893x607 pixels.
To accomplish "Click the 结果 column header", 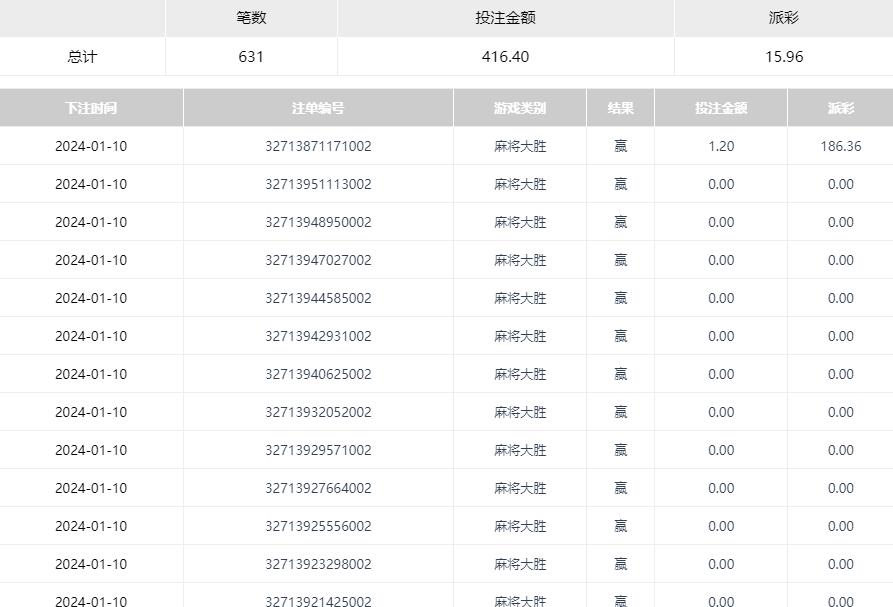I will [621, 108].
